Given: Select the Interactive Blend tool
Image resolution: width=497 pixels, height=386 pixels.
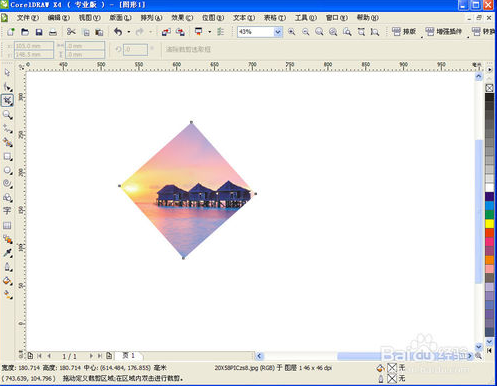Looking at the screenshot, I should click(x=7, y=239).
